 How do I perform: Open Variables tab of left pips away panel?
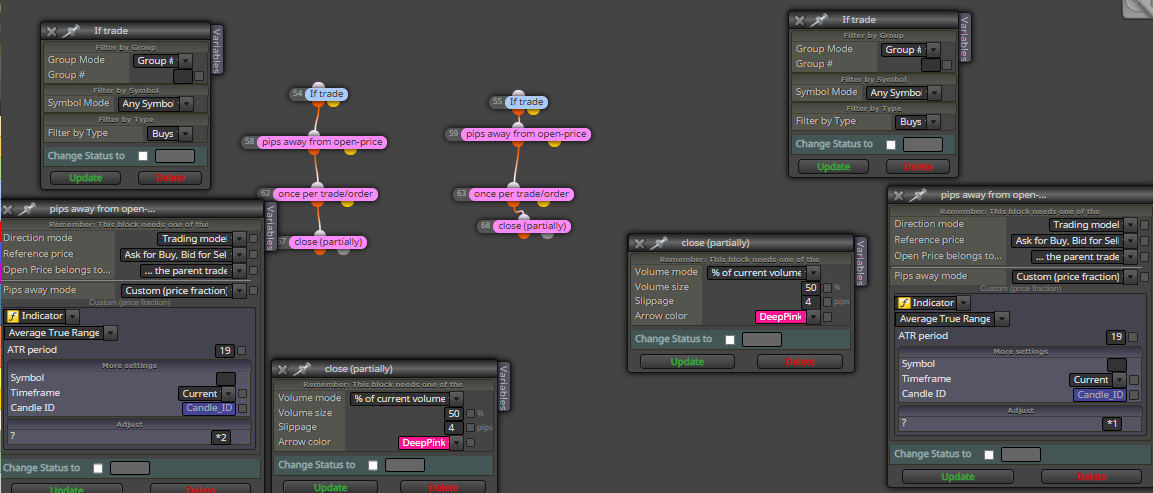click(270, 229)
